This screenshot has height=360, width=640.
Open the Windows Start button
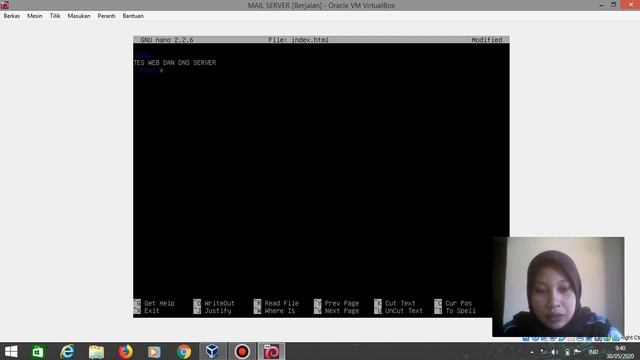click(x=11, y=351)
